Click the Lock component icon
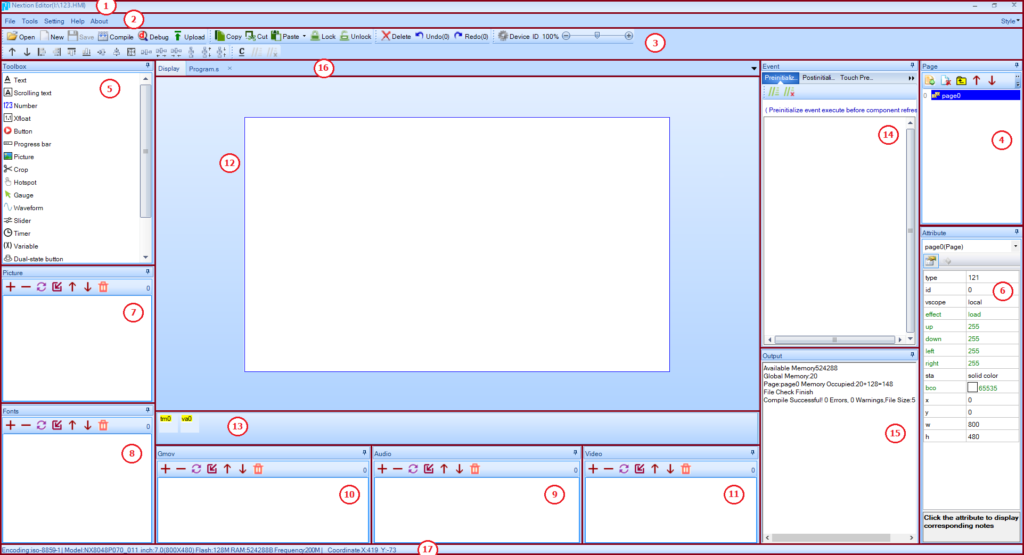This screenshot has height=555, width=1024. coord(322,36)
